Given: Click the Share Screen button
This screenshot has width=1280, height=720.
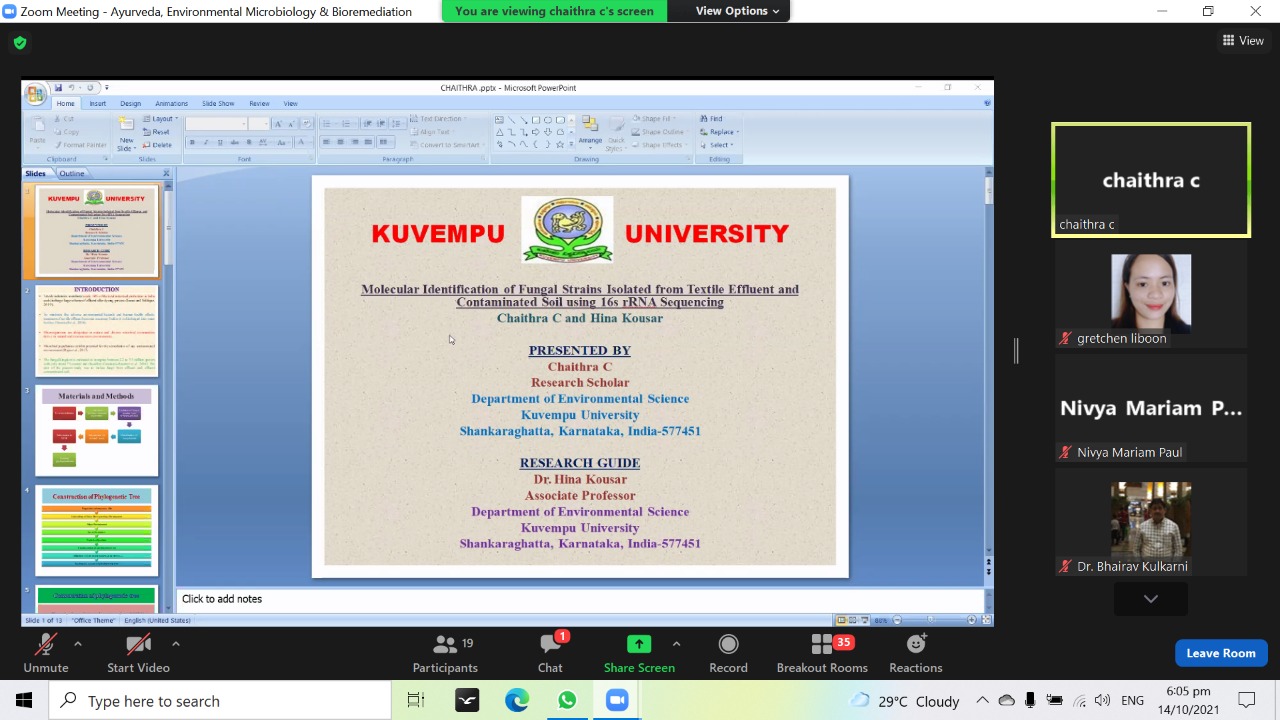Looking at the screenshot, I should click(x=639, y=653).
